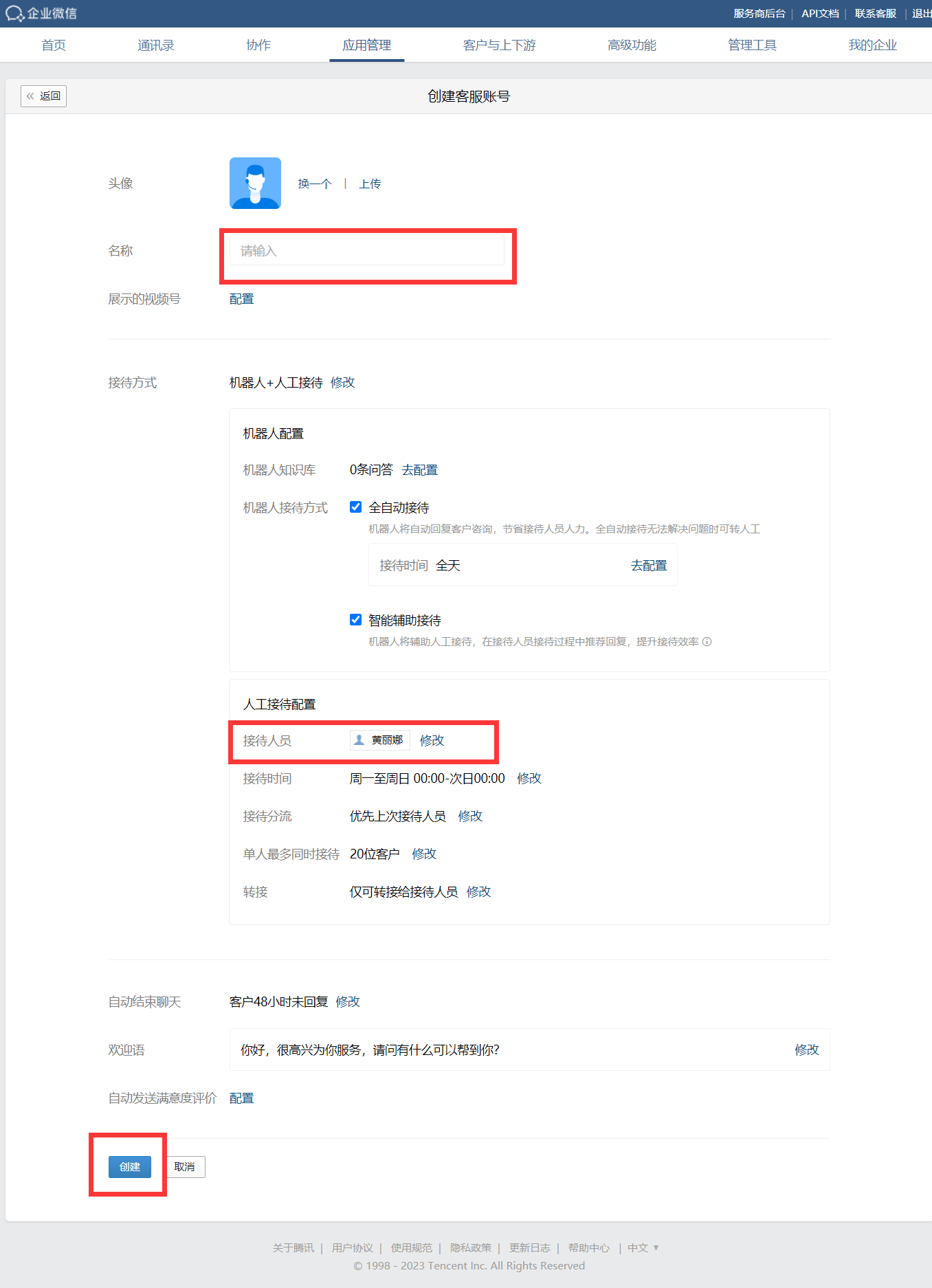The width and height of the screenshot is (932, 1288).
Task: Go to the 管理工具 tab
Action: point(753,45)
